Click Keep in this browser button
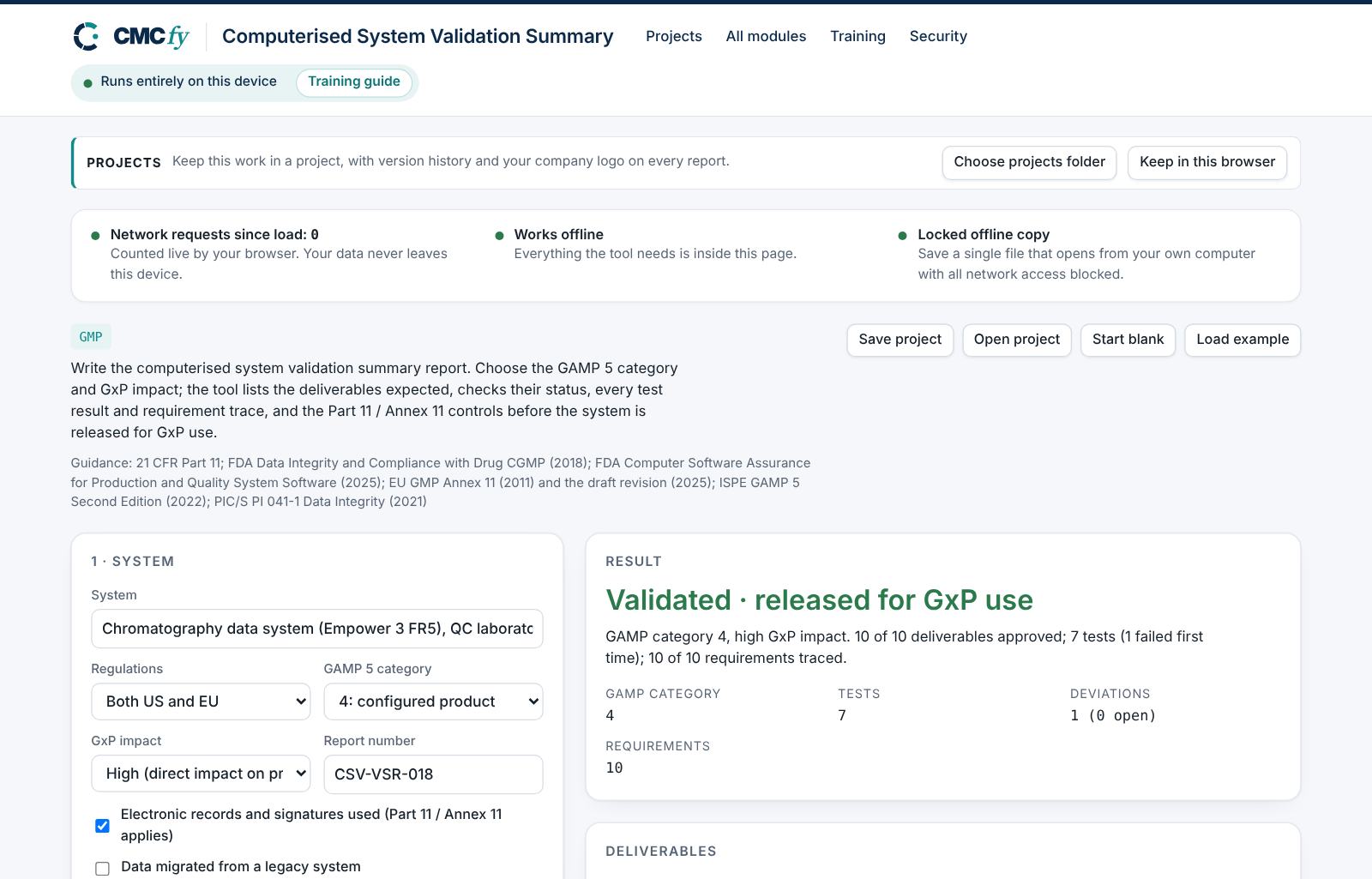The width and height of the screenshot is (1372, 879). [x=1207, y=162]
